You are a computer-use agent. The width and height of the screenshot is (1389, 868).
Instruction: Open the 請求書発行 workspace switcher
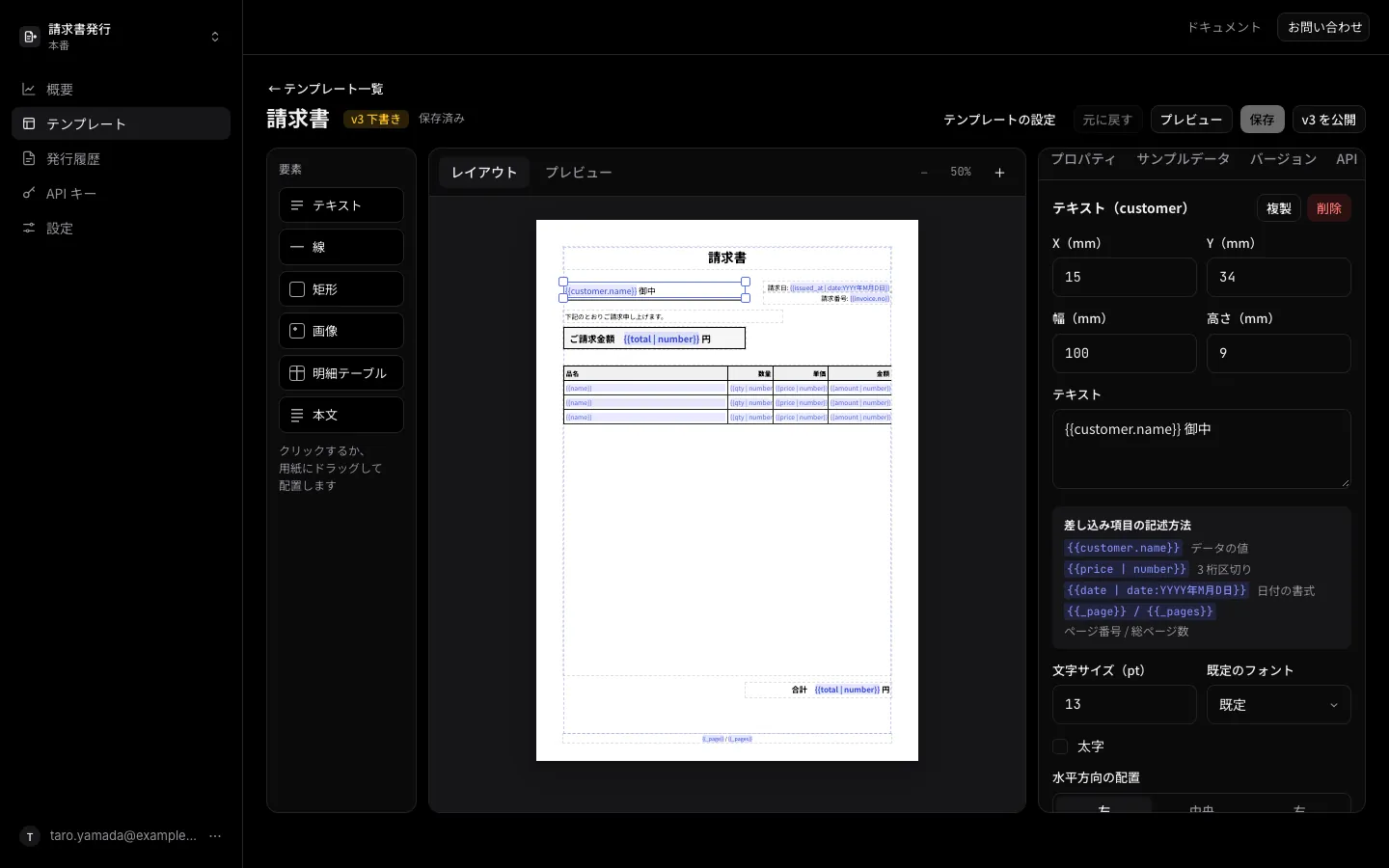tap(121, 37)
